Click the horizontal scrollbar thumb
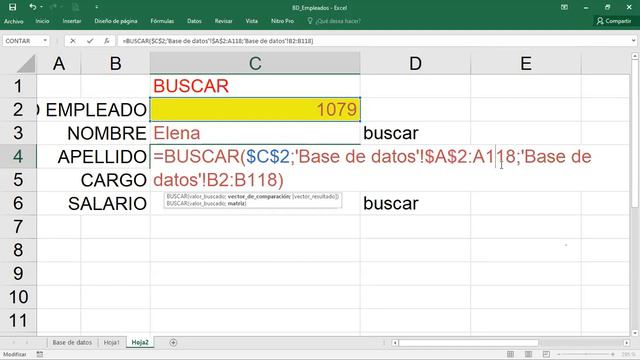 (469, 343)
